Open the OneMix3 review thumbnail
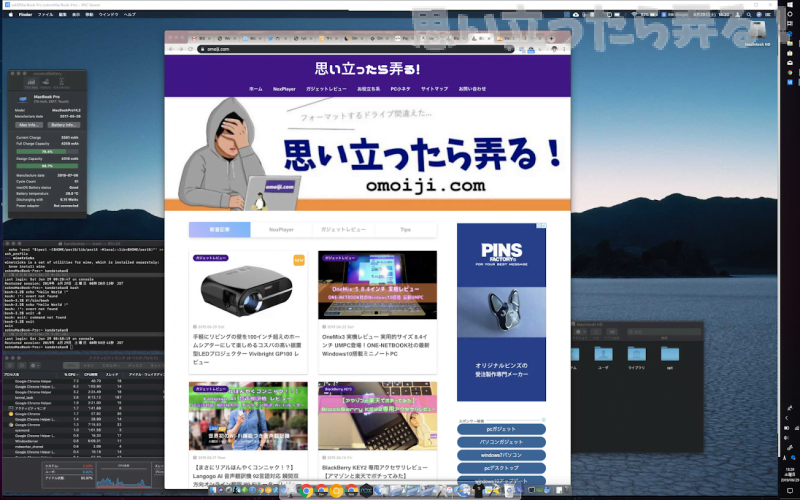Viewport: 800px width, 500px height. click(378, 285)
